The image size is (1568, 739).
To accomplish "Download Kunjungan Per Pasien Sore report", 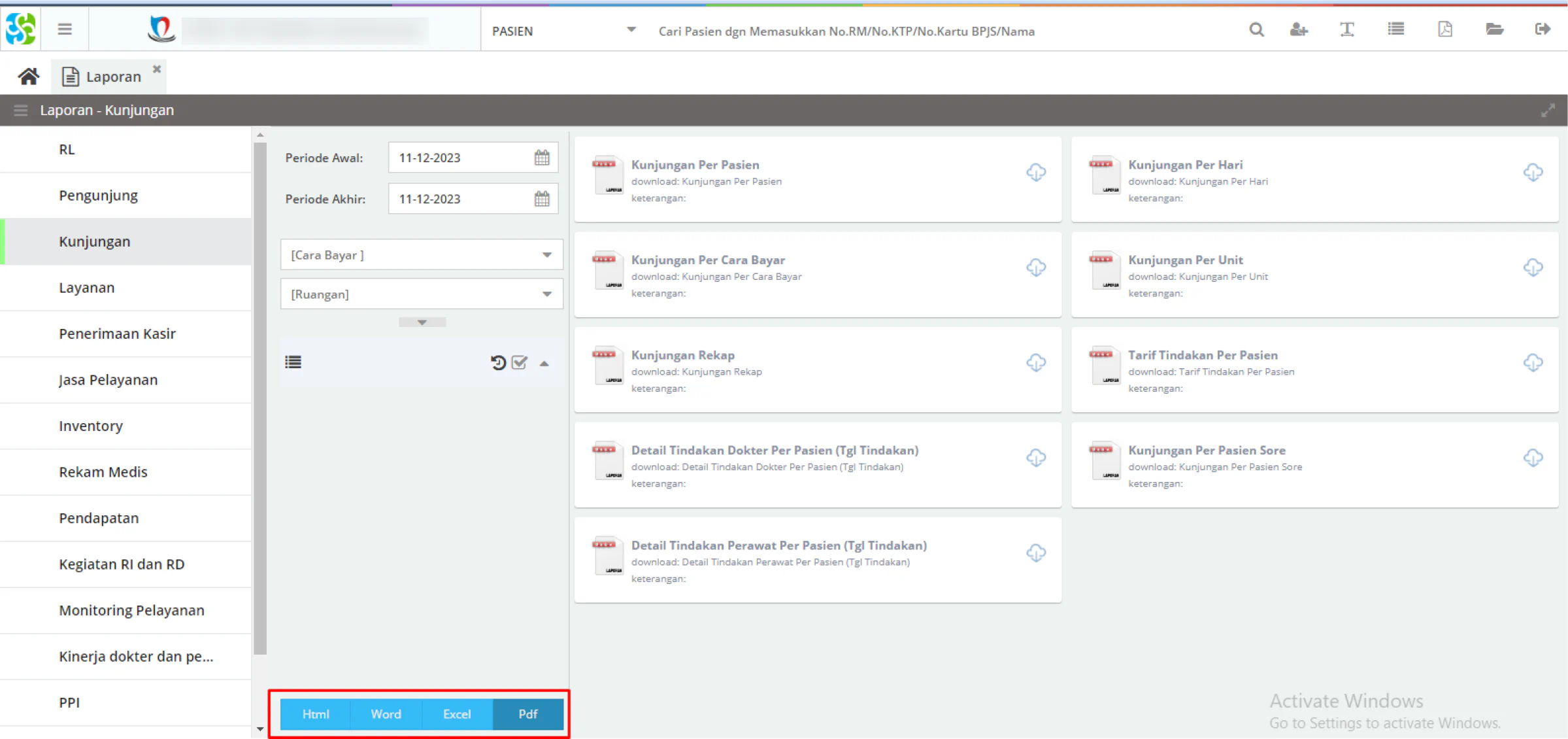I will tap(1533, 457).
